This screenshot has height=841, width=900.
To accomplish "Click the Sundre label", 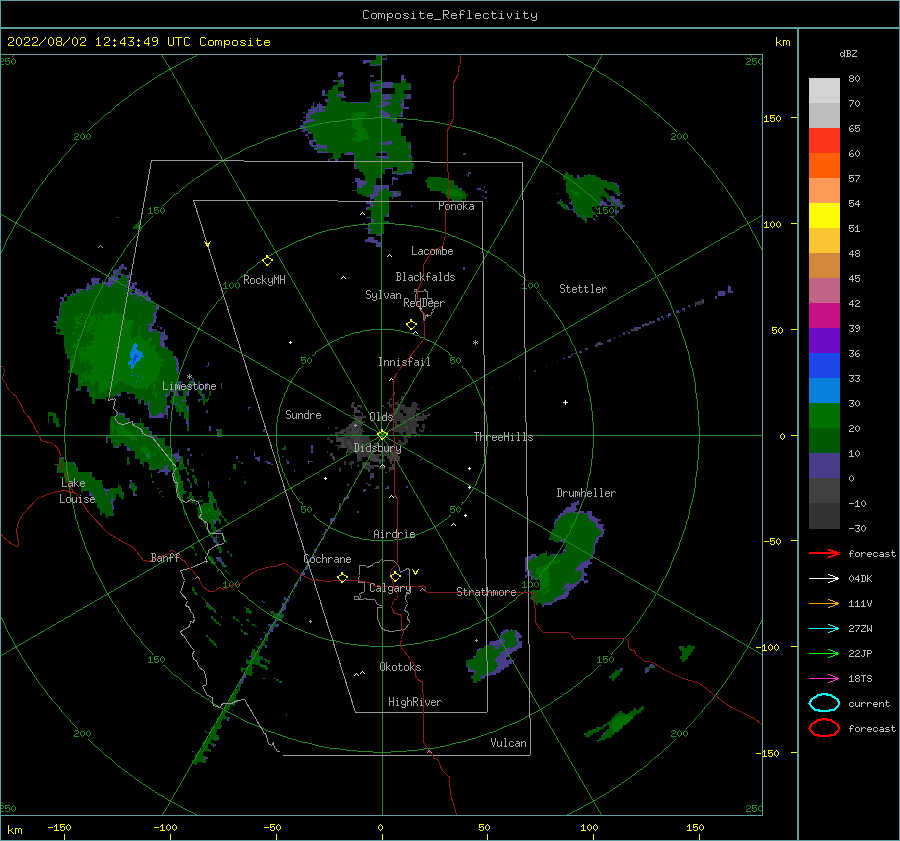I will pos(303,414).
